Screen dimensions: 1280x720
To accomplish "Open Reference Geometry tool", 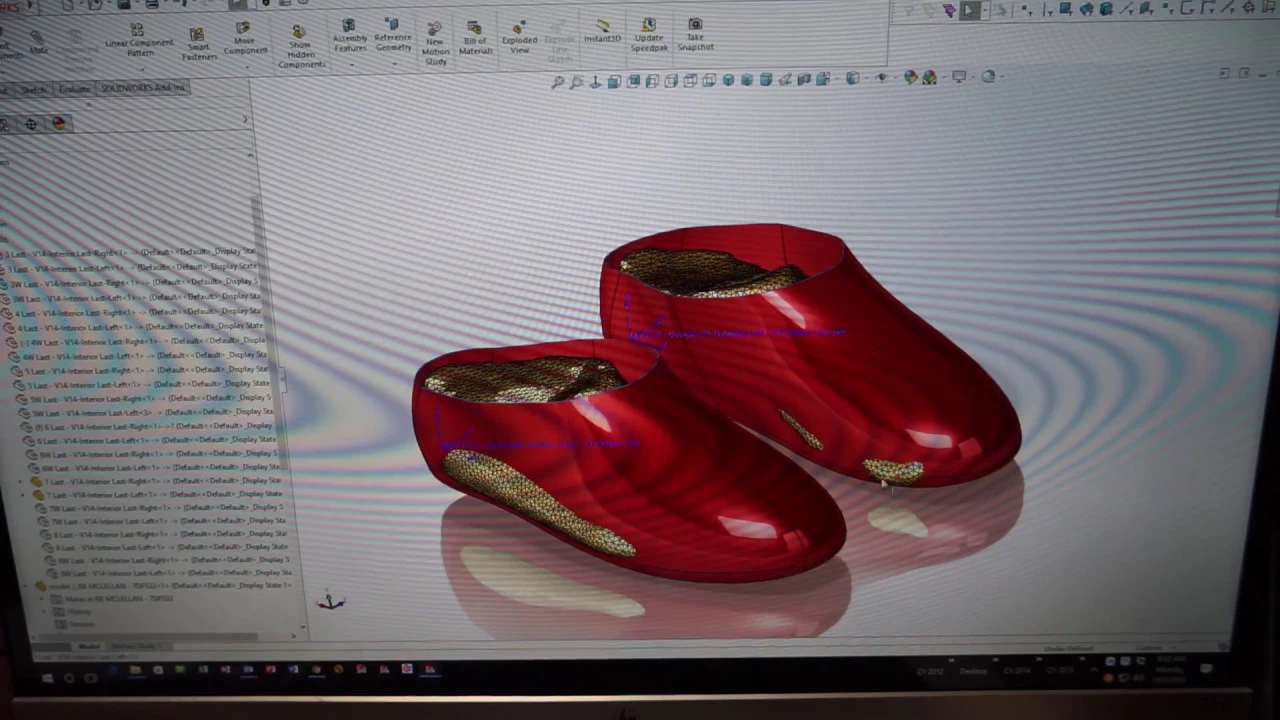I will point(392,35).
